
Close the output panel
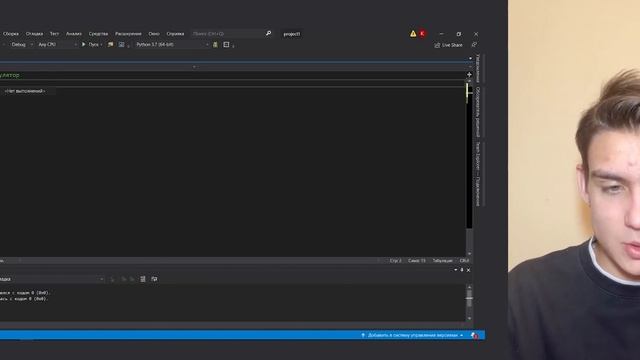pos(468,270)
